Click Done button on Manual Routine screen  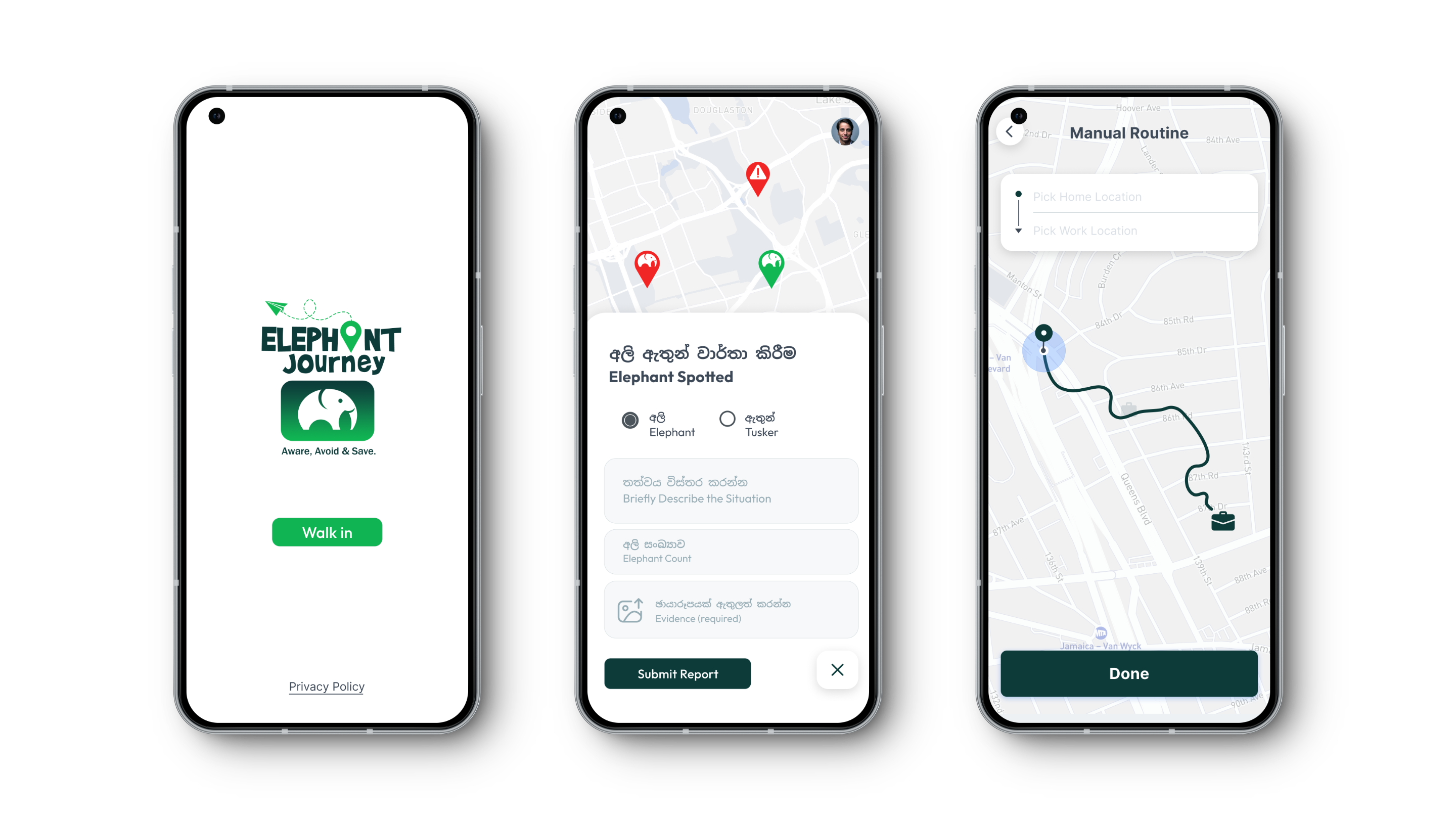1128,673
